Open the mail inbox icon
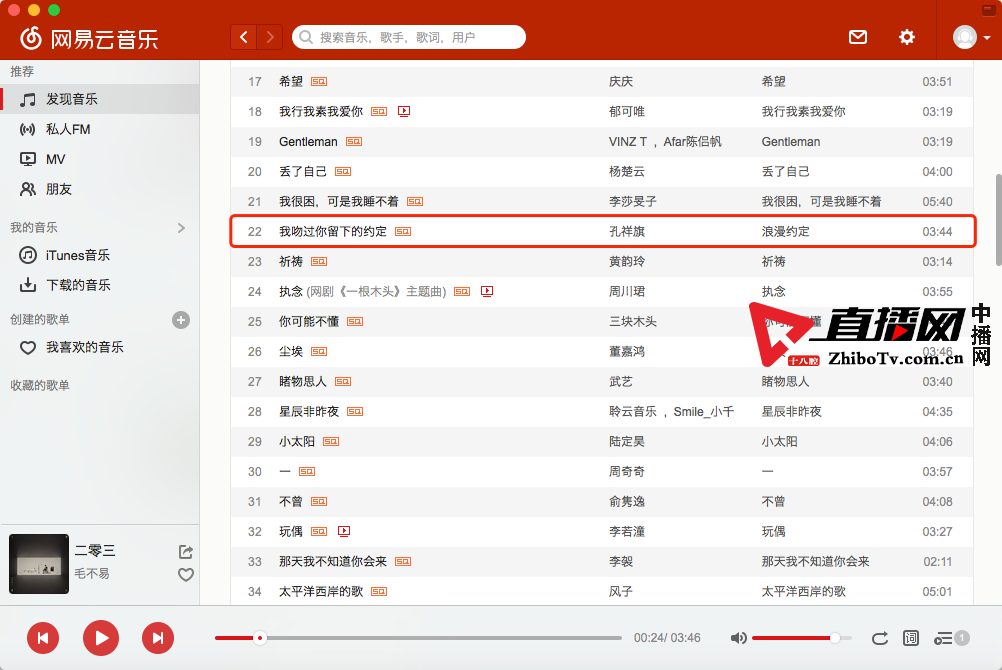The image size is (1002, 670). (x=857, y=37)
